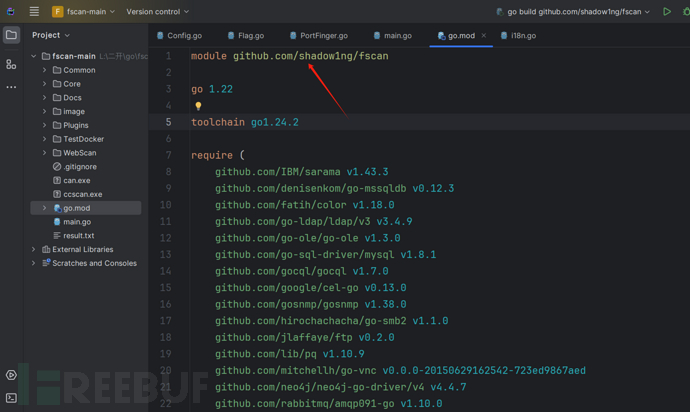The width and height of the screenshot is (690, 412).
Task: Close the go.mod editor tab
Action: click(484, 36)
